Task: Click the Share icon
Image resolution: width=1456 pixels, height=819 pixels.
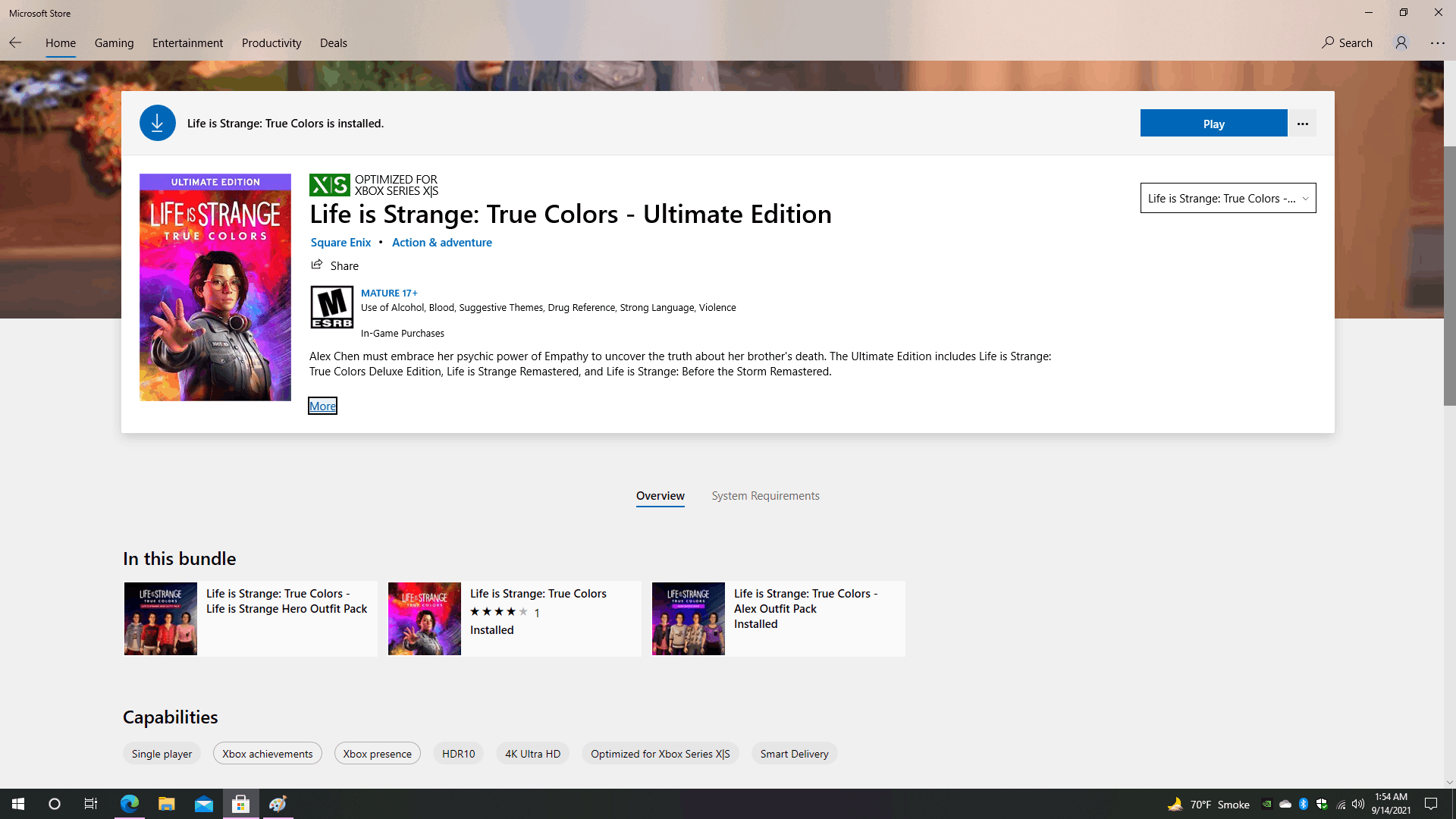Action: tap(317, 265)
